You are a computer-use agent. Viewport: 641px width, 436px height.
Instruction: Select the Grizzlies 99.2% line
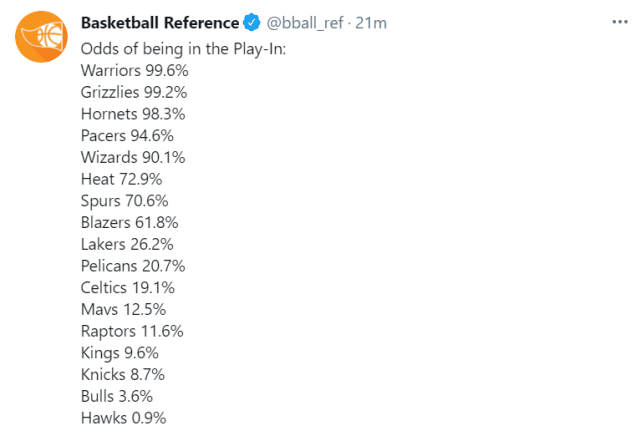pyautogui.click(x=134, y=92)
